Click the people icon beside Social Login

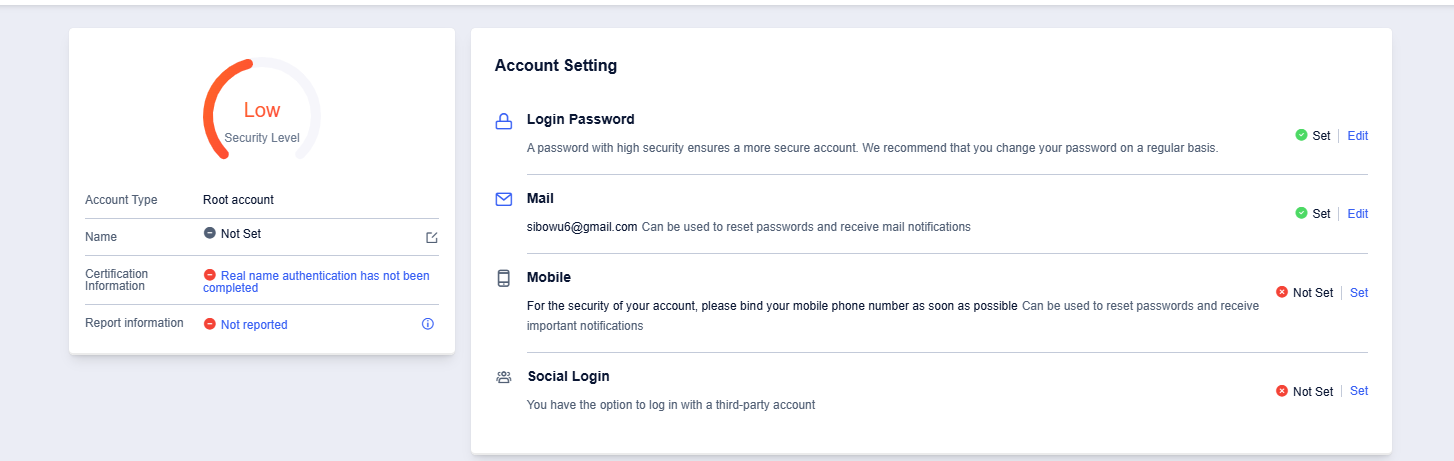point(504,377)
